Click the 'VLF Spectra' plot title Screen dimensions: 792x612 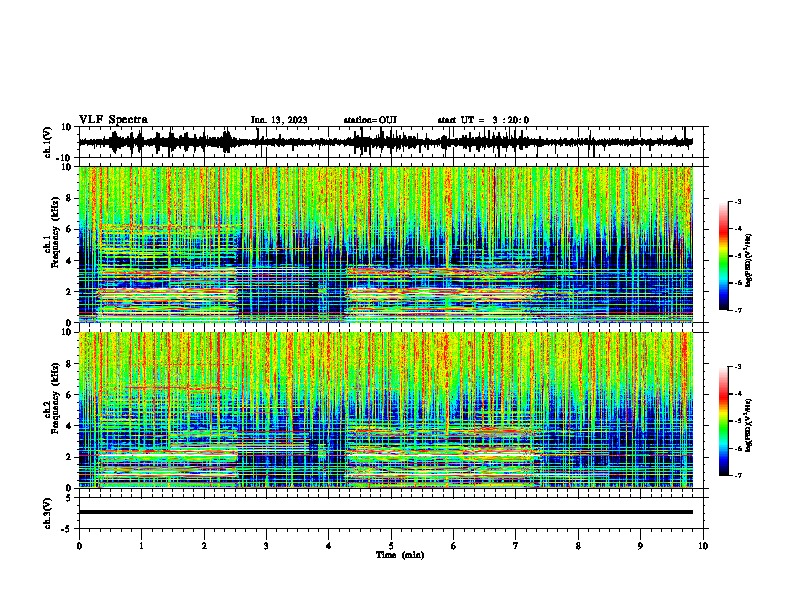click(x=113, y=120)
